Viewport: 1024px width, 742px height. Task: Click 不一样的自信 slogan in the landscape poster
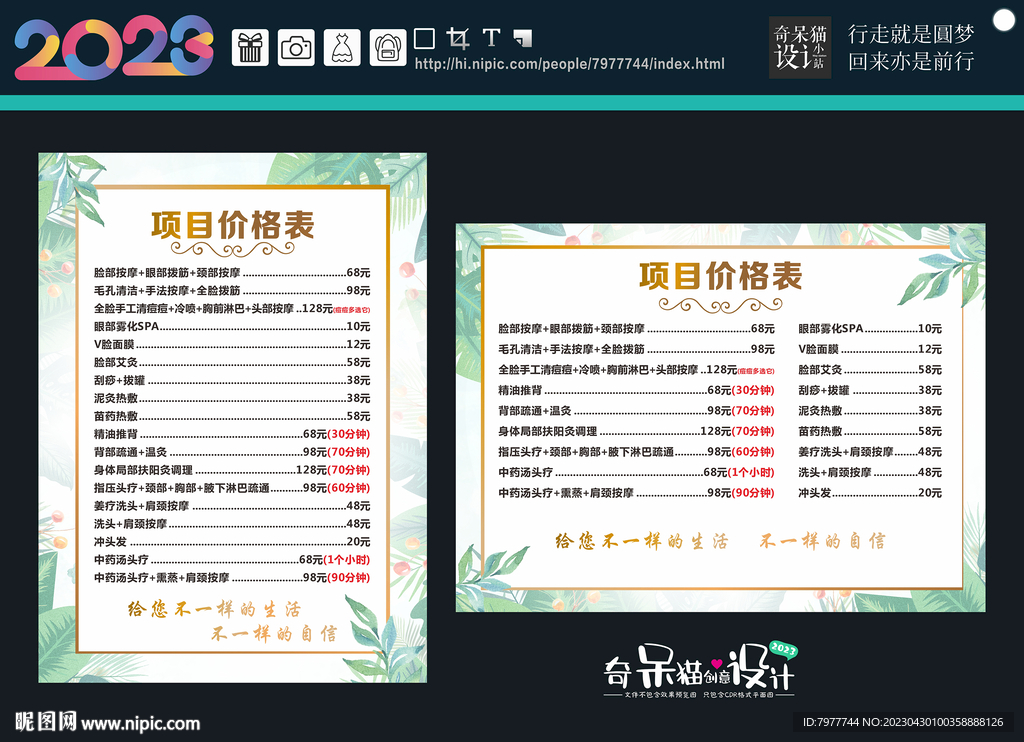tap(823, 541)
